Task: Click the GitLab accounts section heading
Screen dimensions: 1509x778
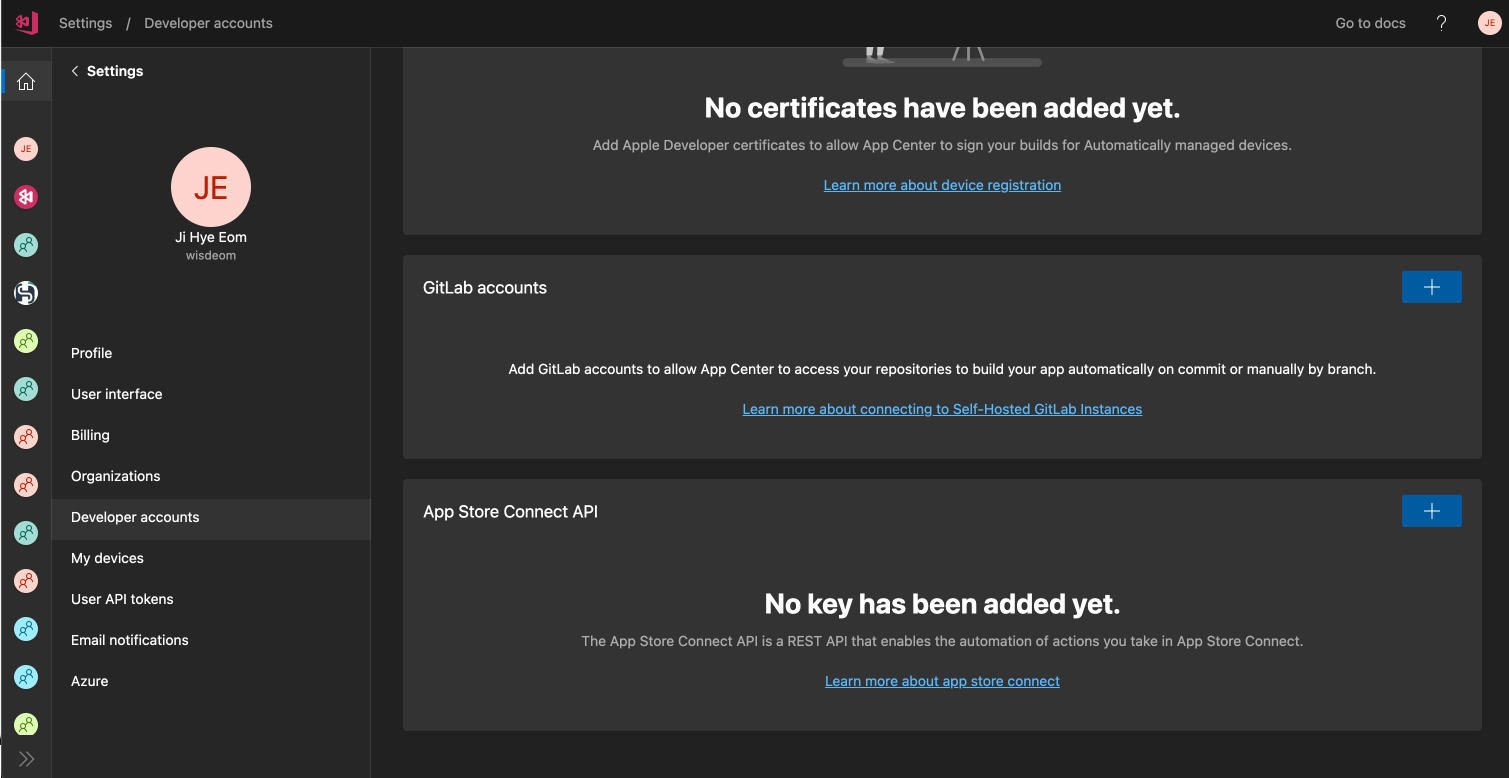Action: point(485,287)
